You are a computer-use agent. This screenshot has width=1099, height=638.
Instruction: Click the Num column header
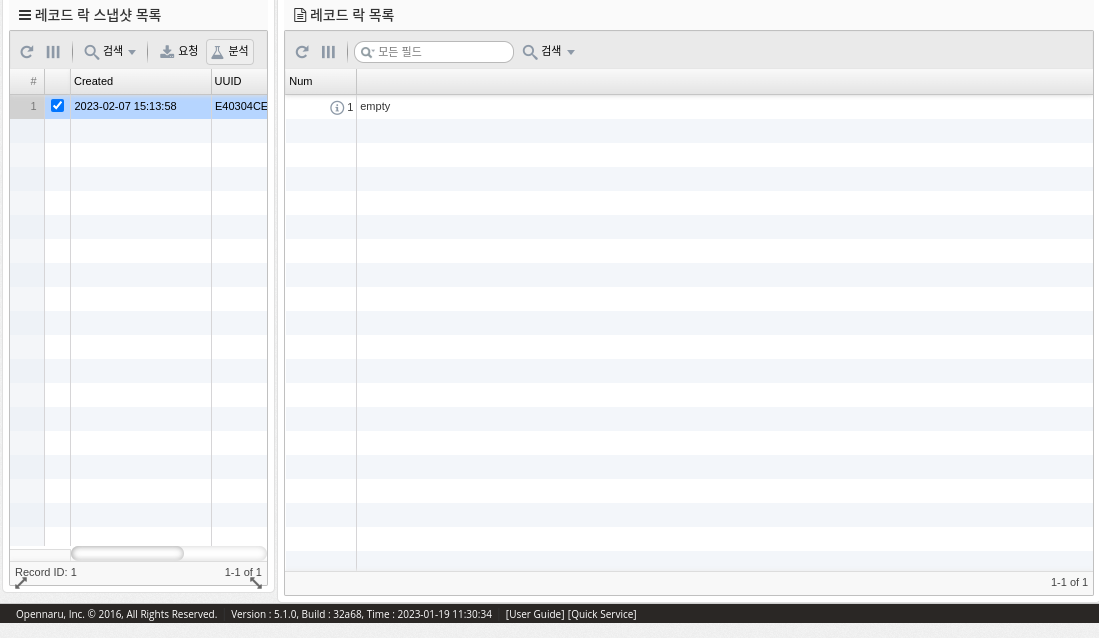click(x=320, y=81)
